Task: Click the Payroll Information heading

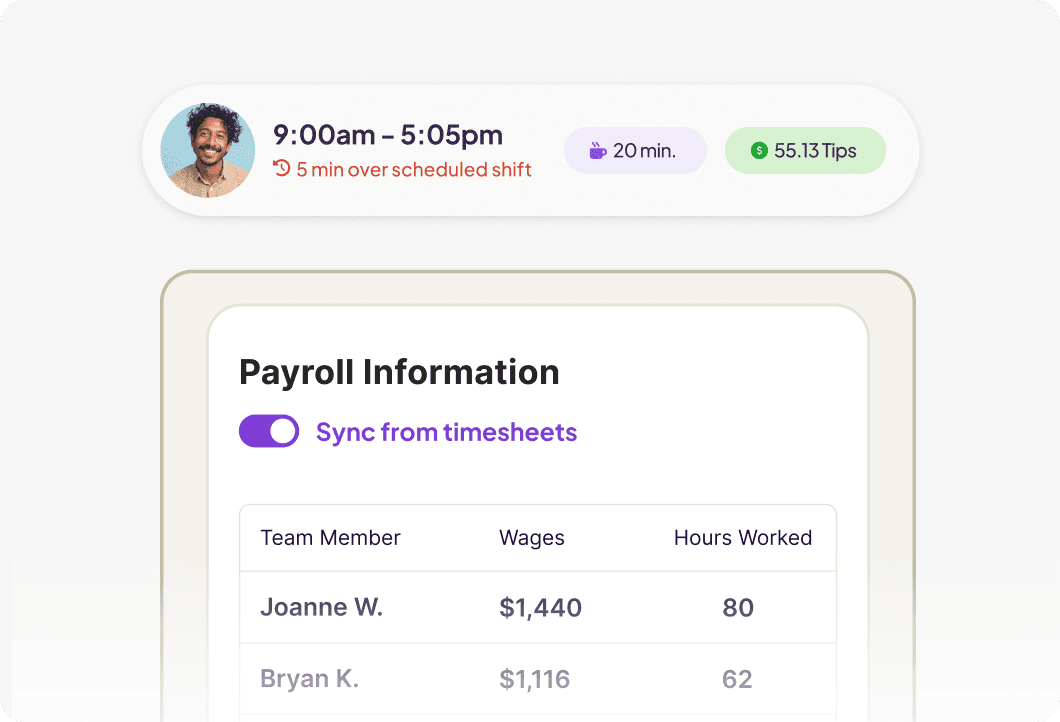Action: (x=399, y=372)
